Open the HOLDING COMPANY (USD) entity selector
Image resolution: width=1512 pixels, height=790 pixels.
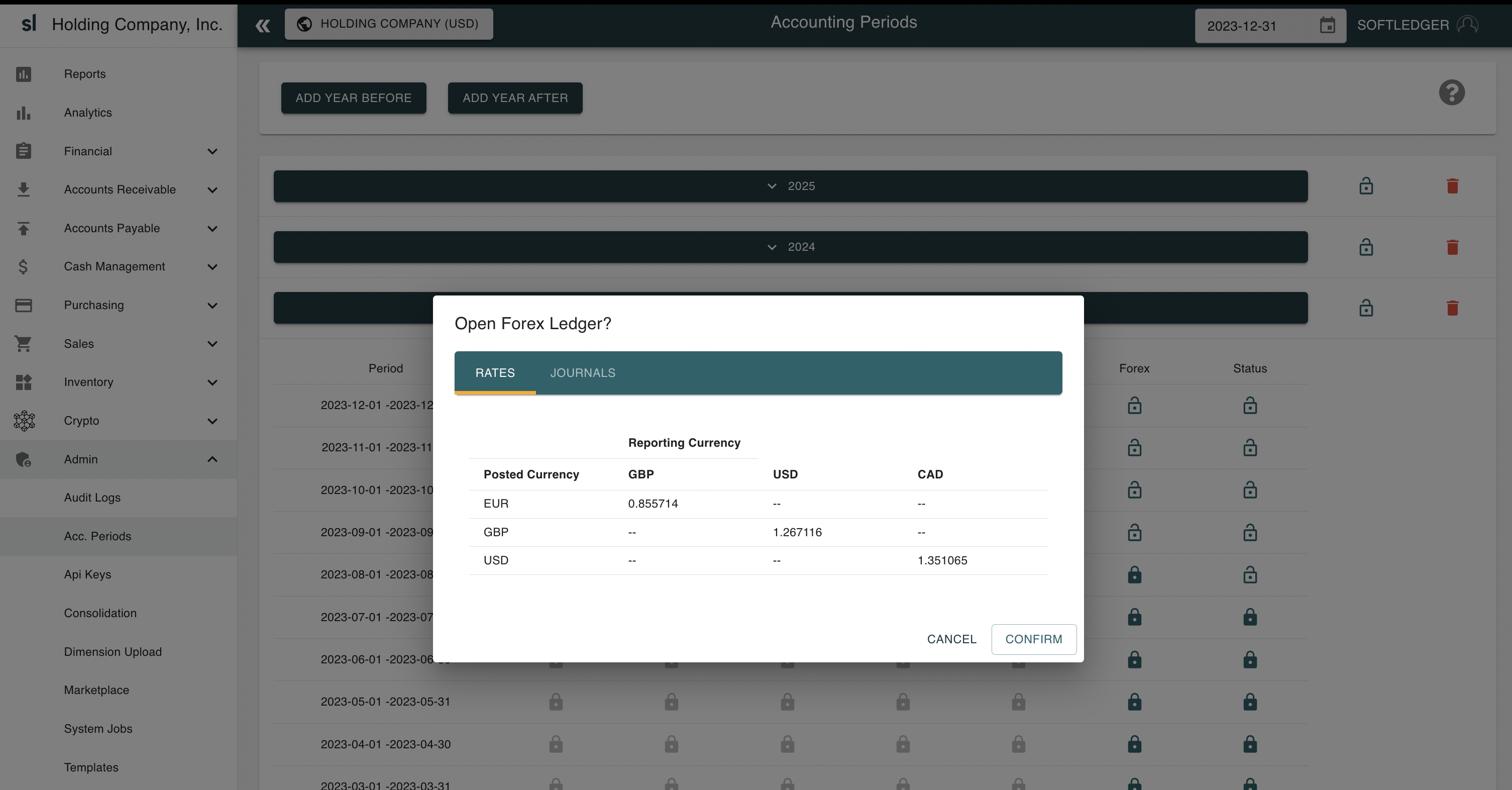click(389, 24)
